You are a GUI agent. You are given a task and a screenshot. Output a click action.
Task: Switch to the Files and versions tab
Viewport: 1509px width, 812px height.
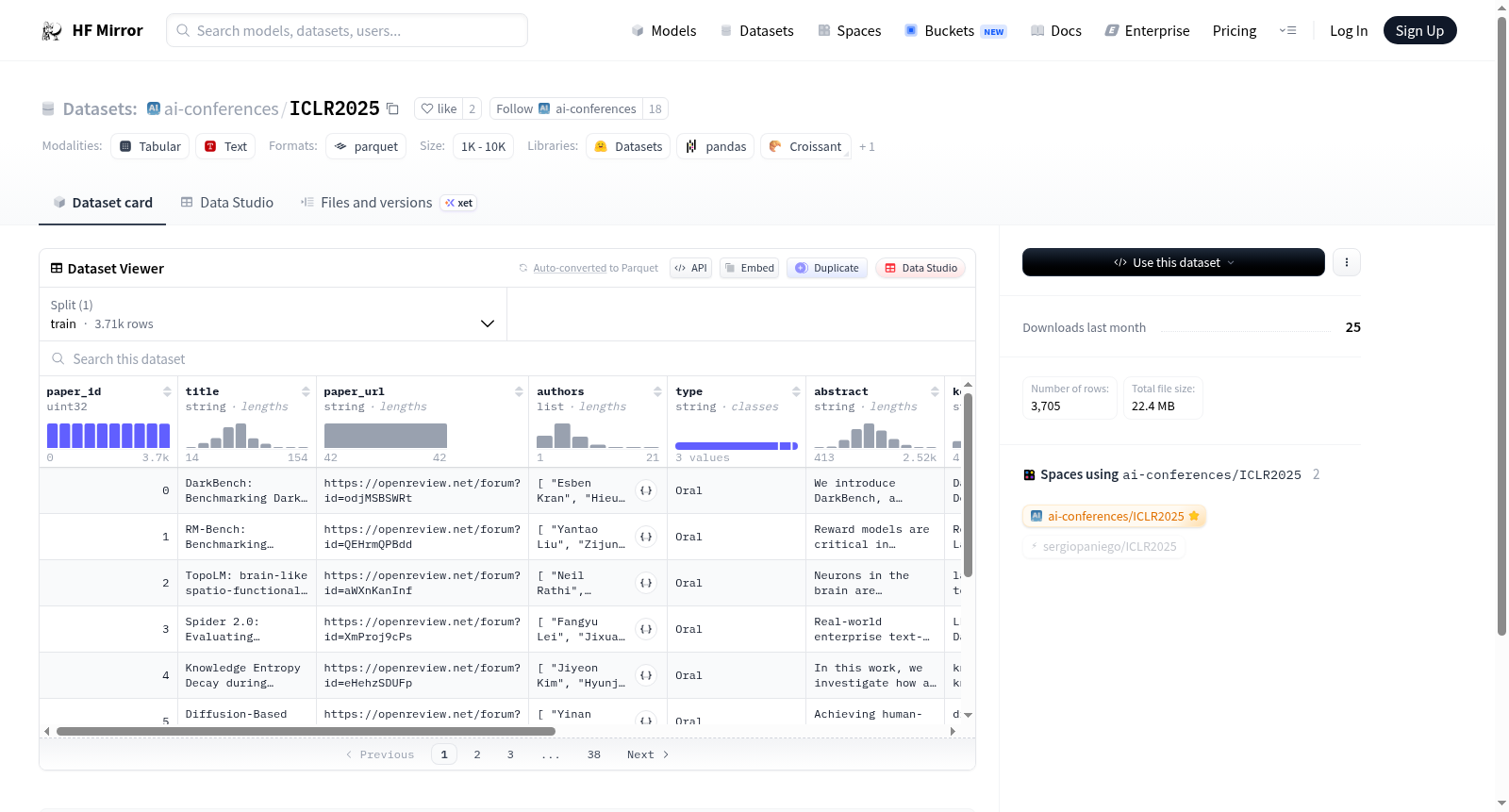[x=388, y=203]
